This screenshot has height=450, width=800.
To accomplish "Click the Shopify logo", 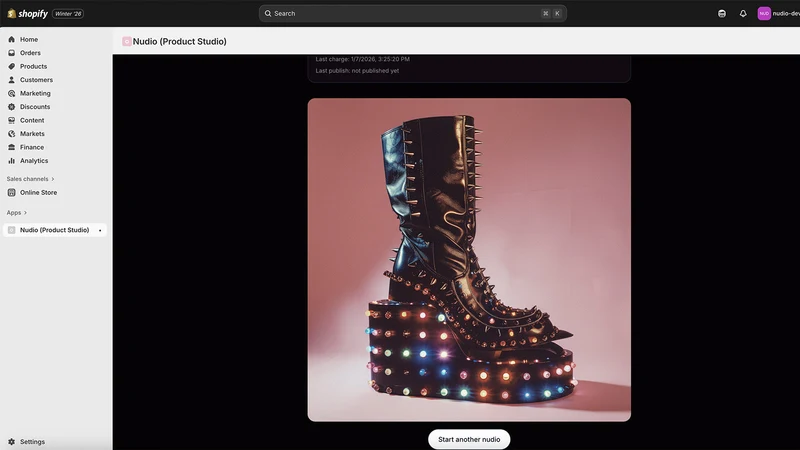I will click(x=28, y=14).
